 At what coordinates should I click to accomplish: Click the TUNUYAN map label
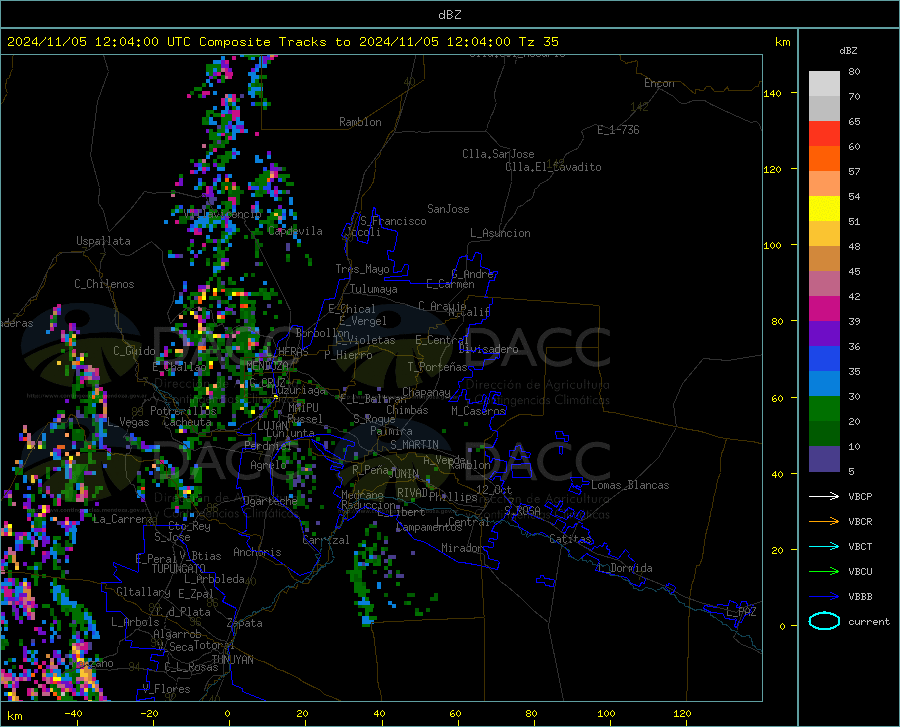tap(232, 660)
